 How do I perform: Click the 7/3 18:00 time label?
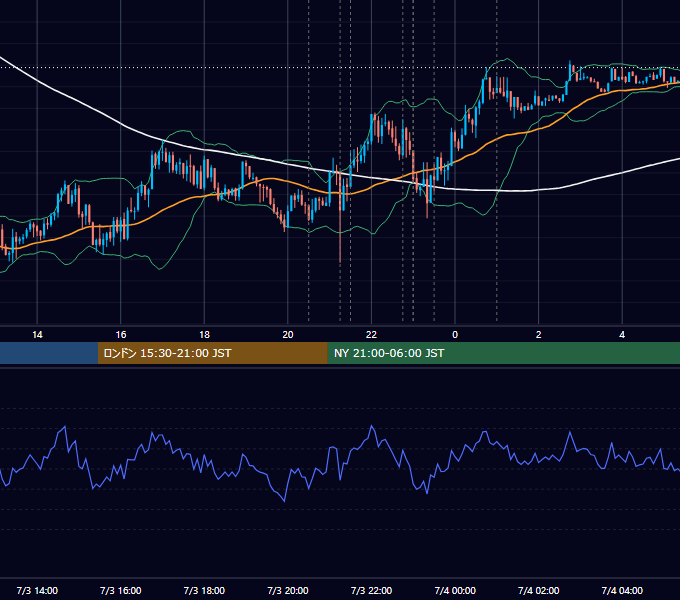pos(204,590)
